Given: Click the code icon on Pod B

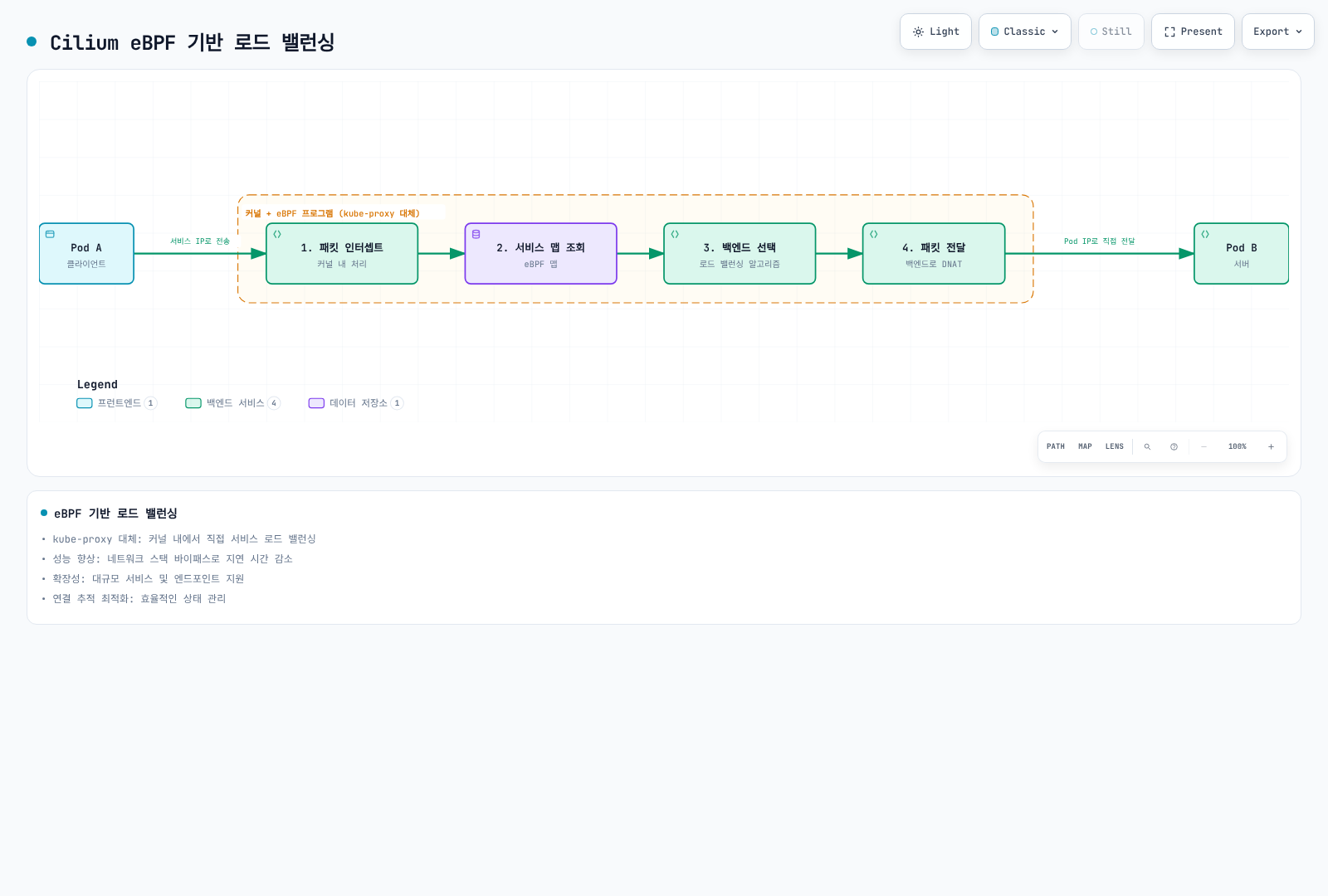Looking at the screenshot, I should point(1205,234).
